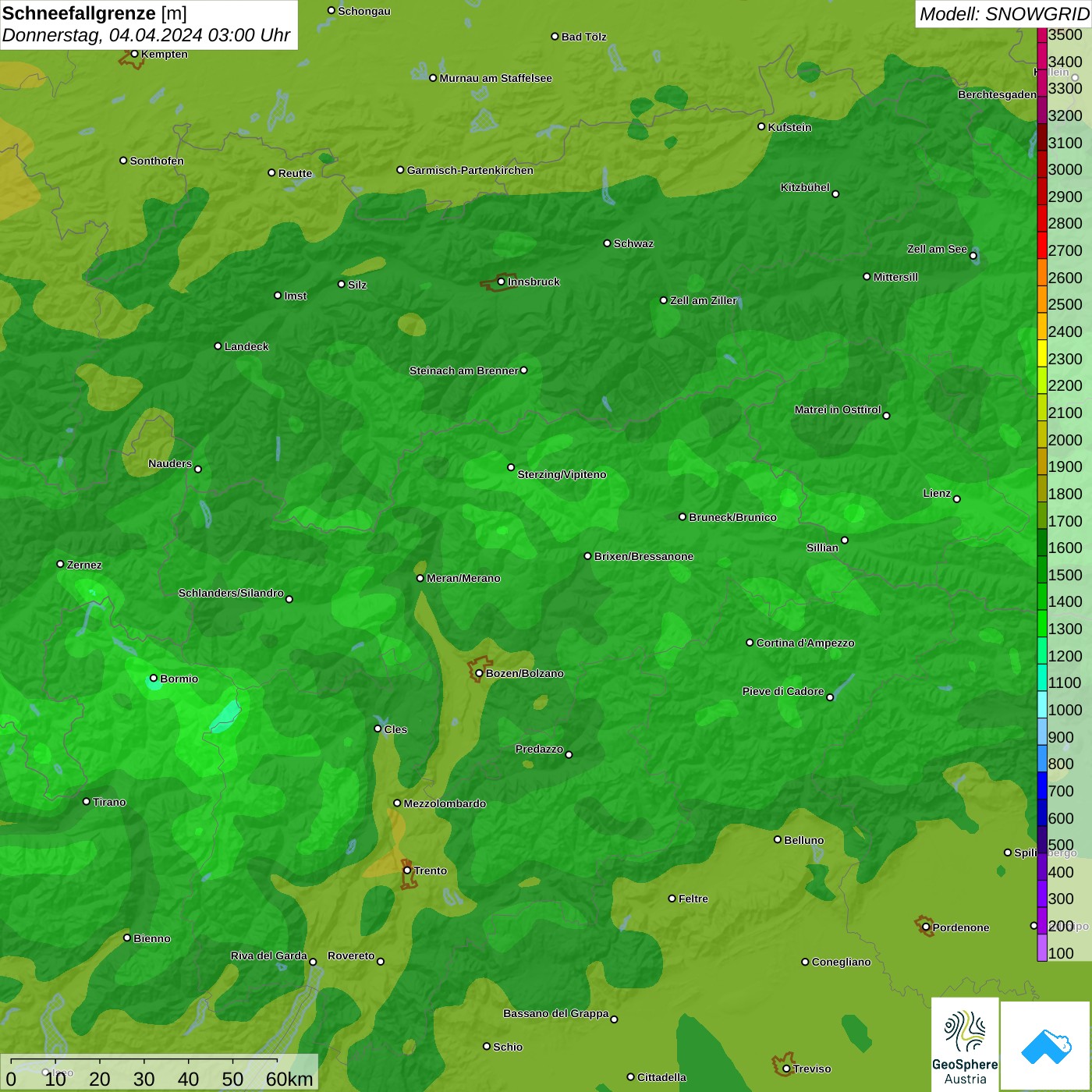Click the blue cloud arrow logo
The image size is (1092, 1092).
coord(1046,1046)
